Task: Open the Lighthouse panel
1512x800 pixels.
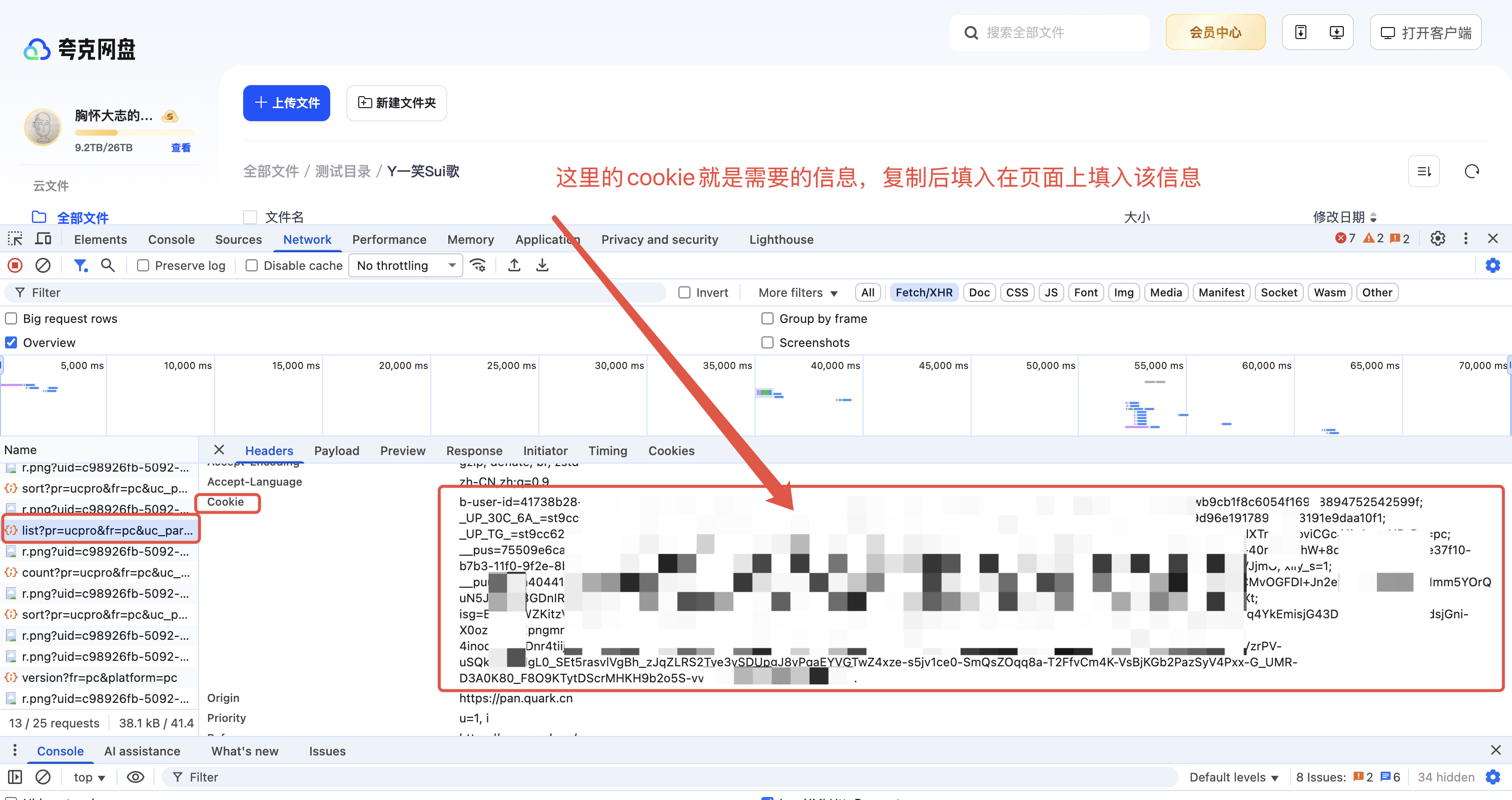Action: (x=781, y=239)
